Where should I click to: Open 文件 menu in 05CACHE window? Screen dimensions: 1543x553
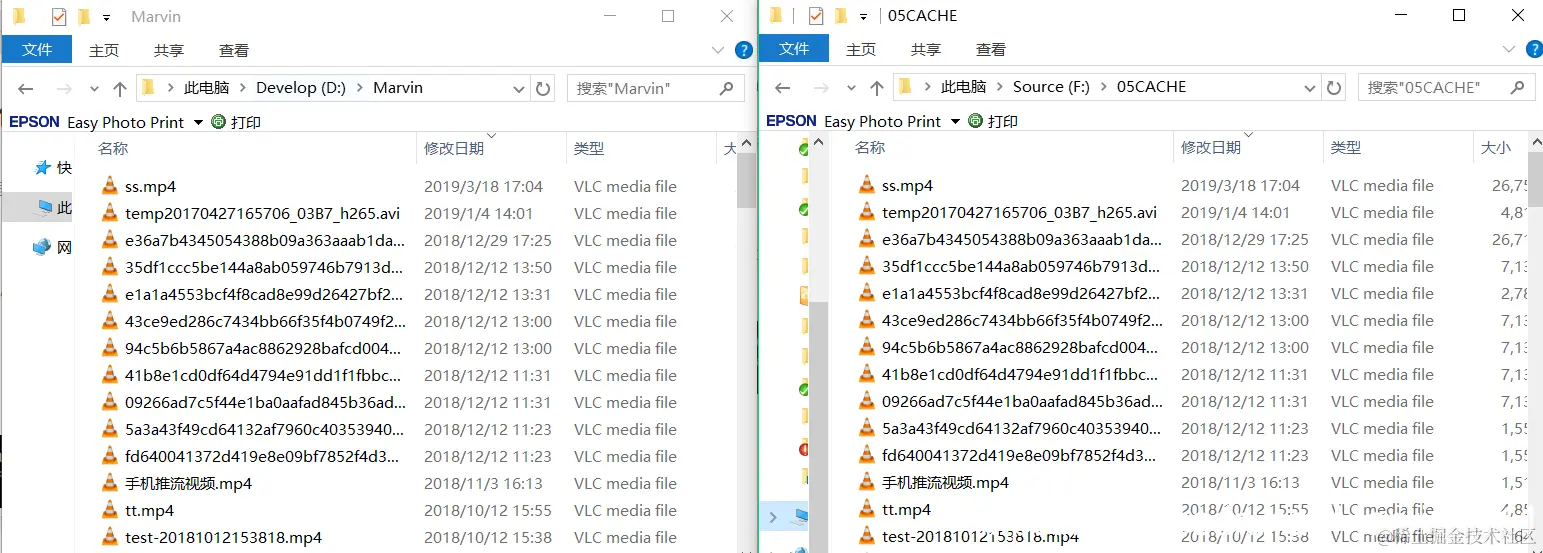tap(794, 49)
